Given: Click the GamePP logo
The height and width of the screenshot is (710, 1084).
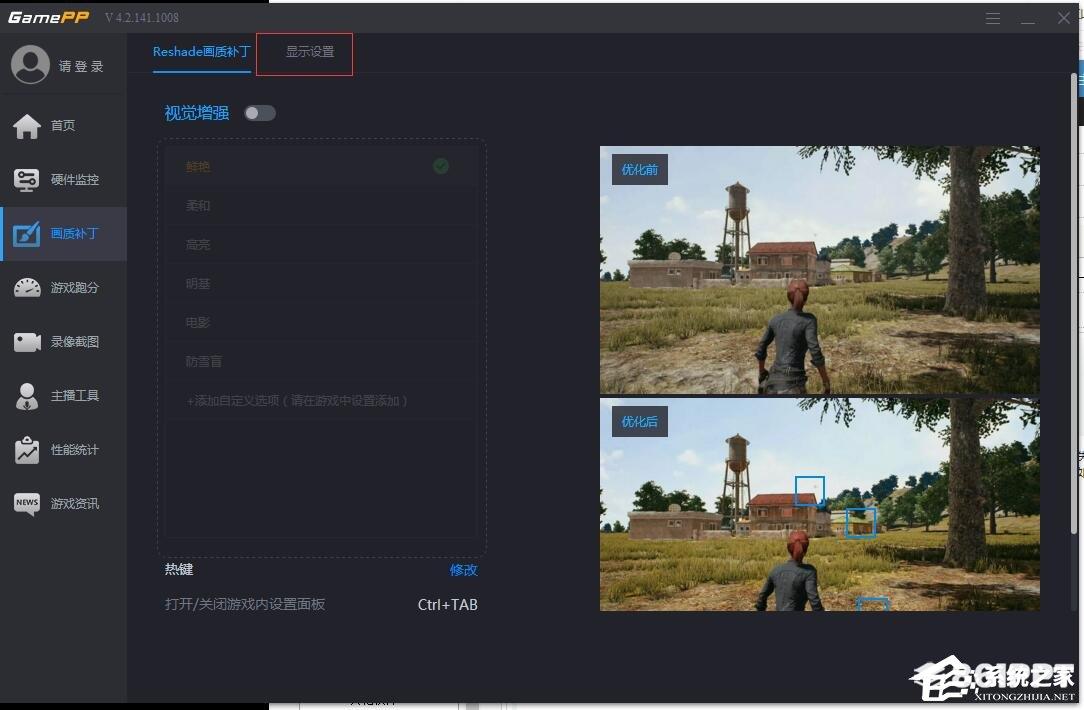Looking at the screenshot, I should pyautogui.click(x=48, y=17).
